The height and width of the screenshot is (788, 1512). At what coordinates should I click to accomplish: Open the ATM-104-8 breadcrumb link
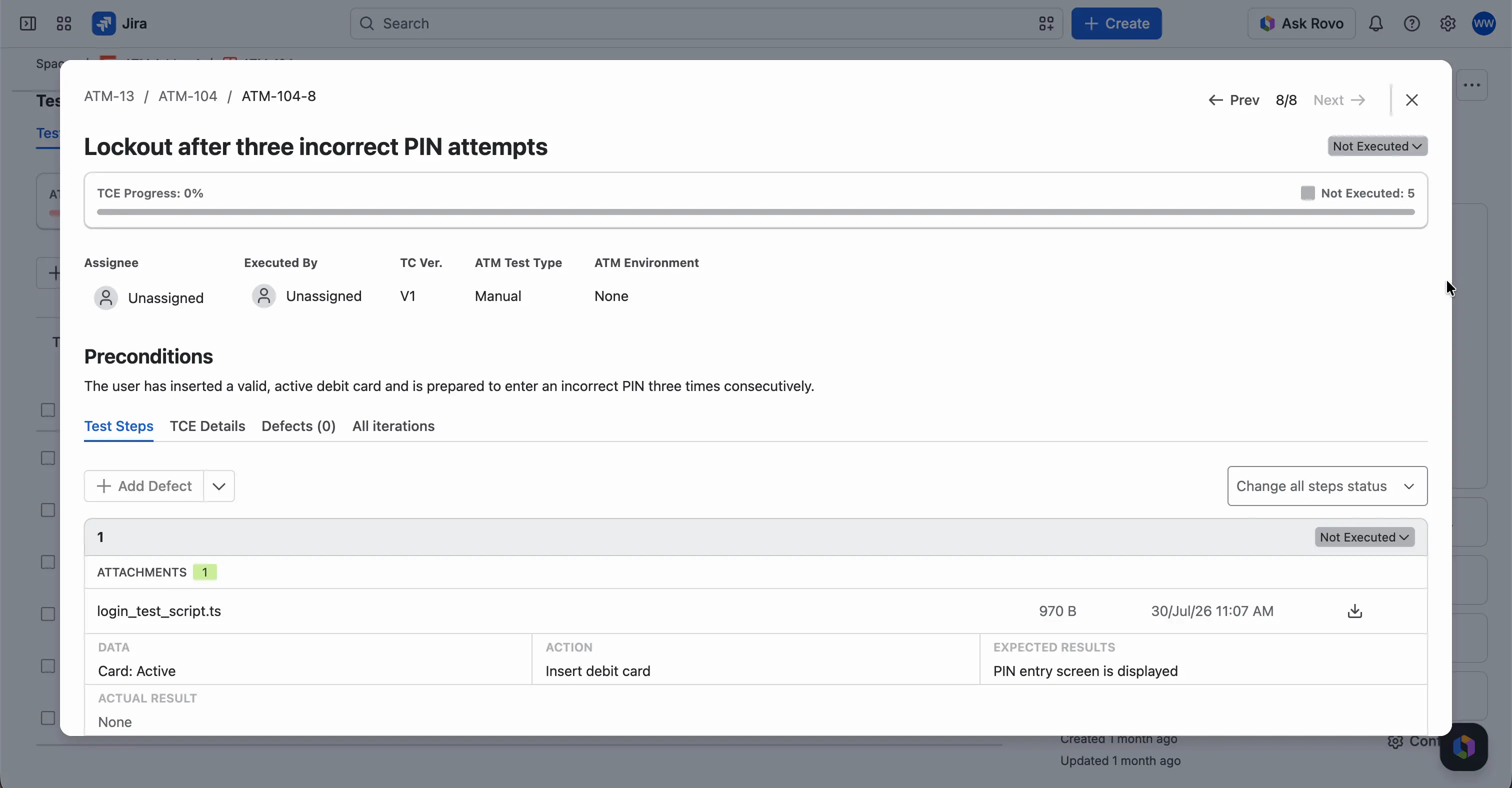279,96
